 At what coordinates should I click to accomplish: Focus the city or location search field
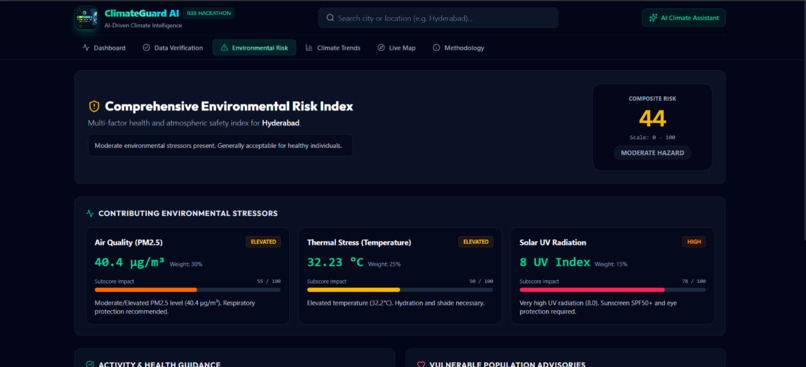438,18
